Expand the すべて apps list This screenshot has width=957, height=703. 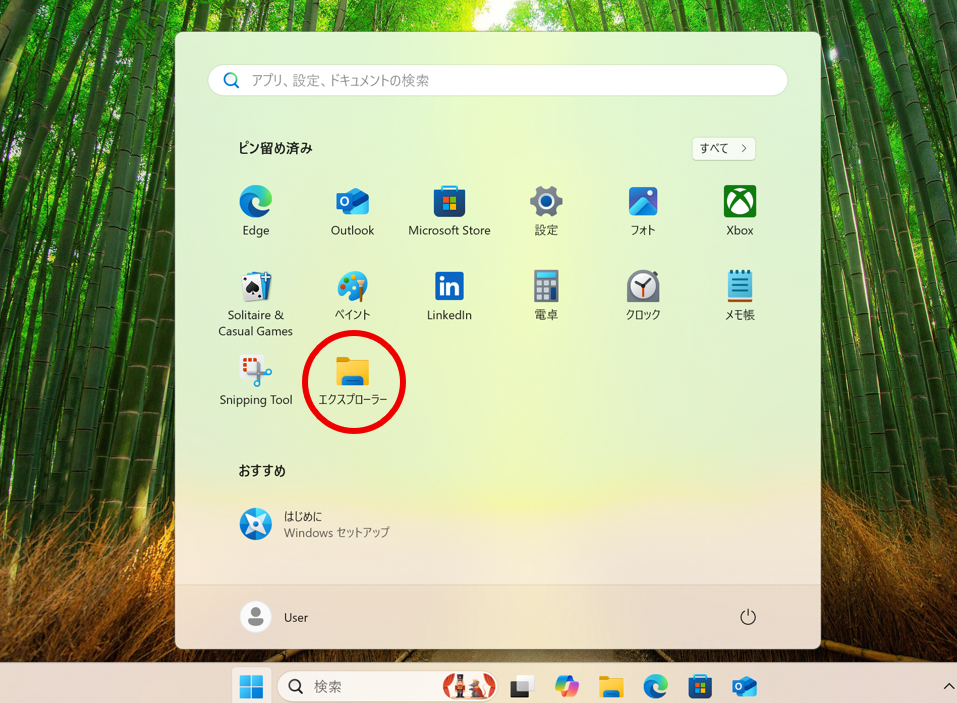click(x=723, y=148)
